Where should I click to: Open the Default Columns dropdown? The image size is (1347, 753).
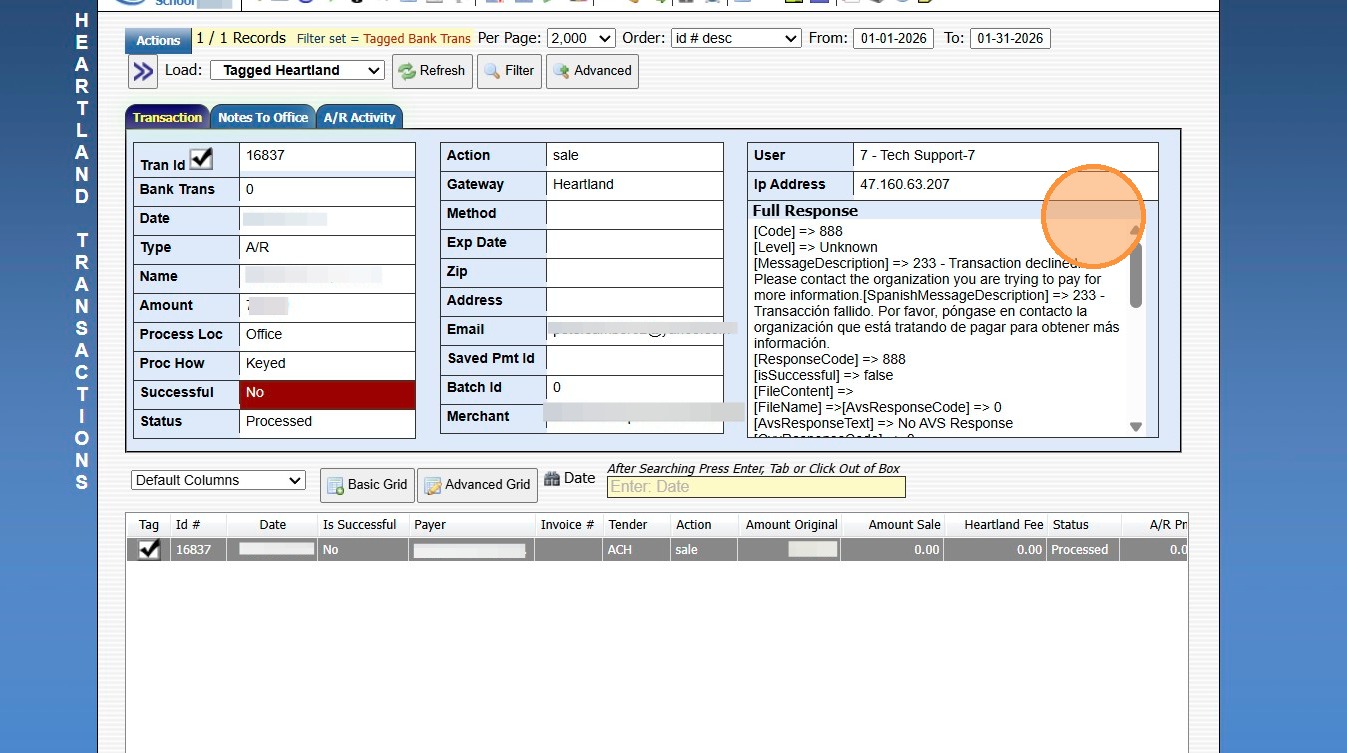pos(218,480)
